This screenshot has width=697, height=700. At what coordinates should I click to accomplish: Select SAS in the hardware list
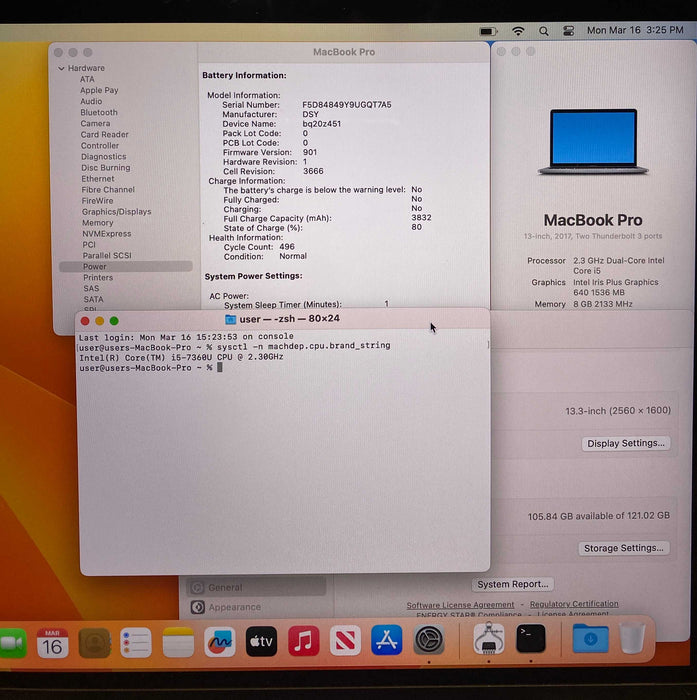tap(91, 288)
